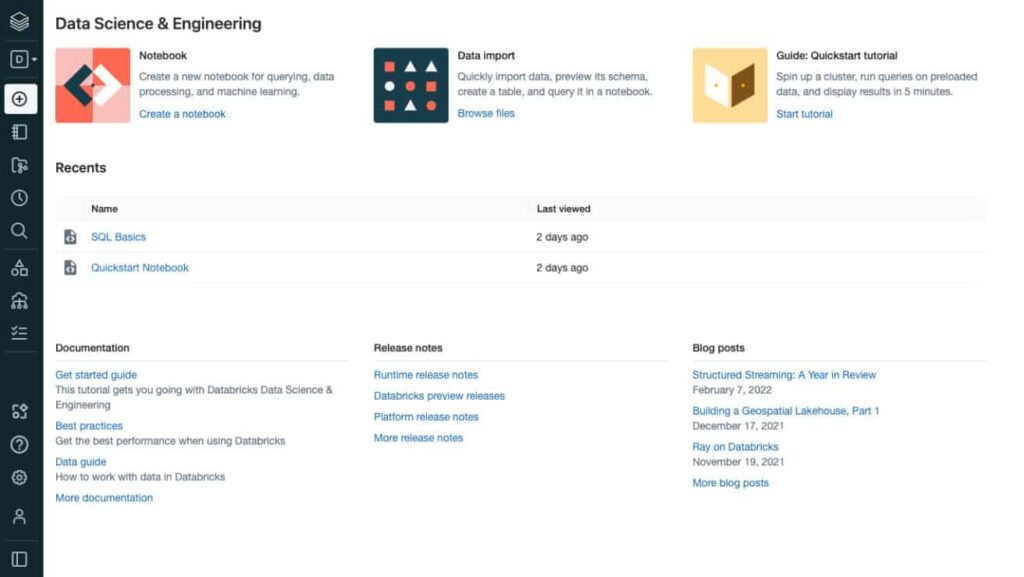
Task: Click the Last viewed column header
Action: (x=563, y=209)
